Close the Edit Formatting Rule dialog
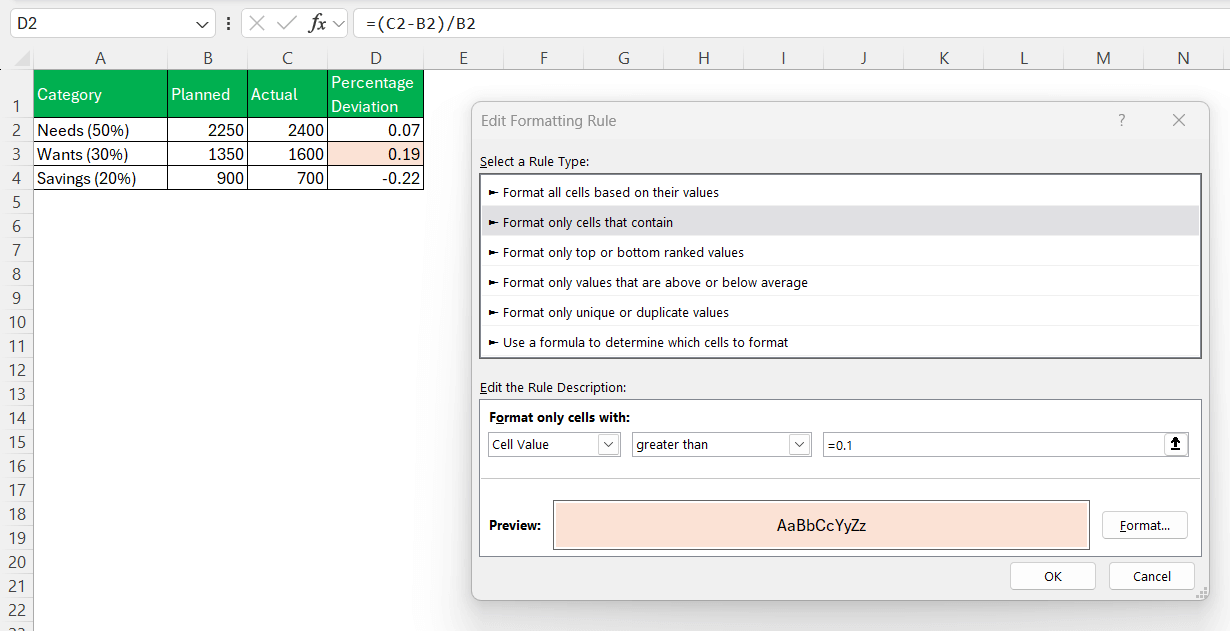The height and width of the screenshot is (631, 1230). point(1179,120)
